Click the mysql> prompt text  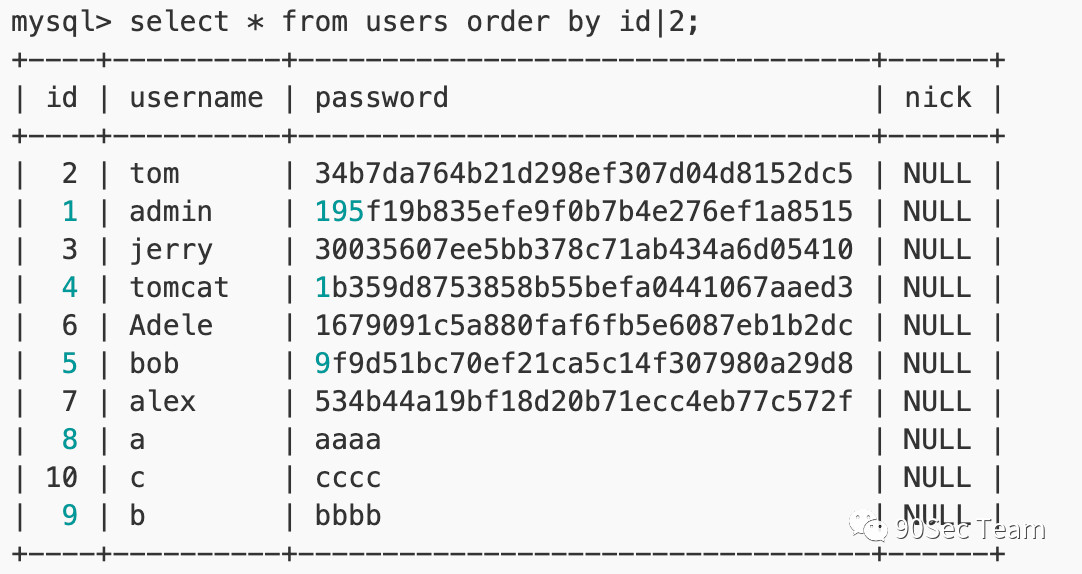61,23
